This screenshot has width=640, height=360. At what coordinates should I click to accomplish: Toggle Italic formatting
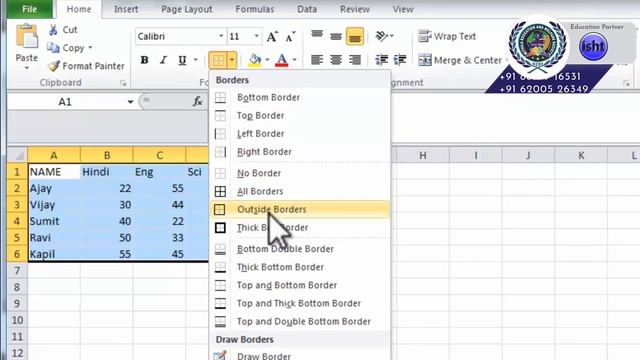point(163,60)
